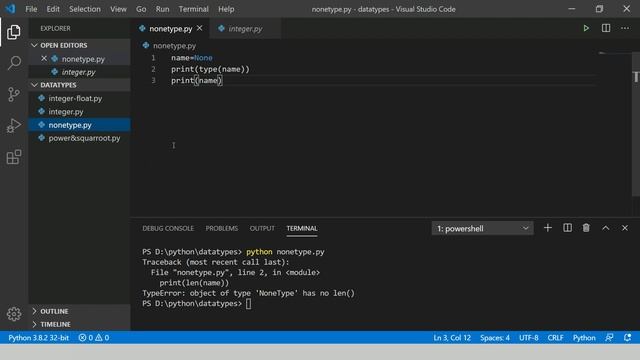
Task: Select the Terminal panel tab
Action: tap(302, 228)
